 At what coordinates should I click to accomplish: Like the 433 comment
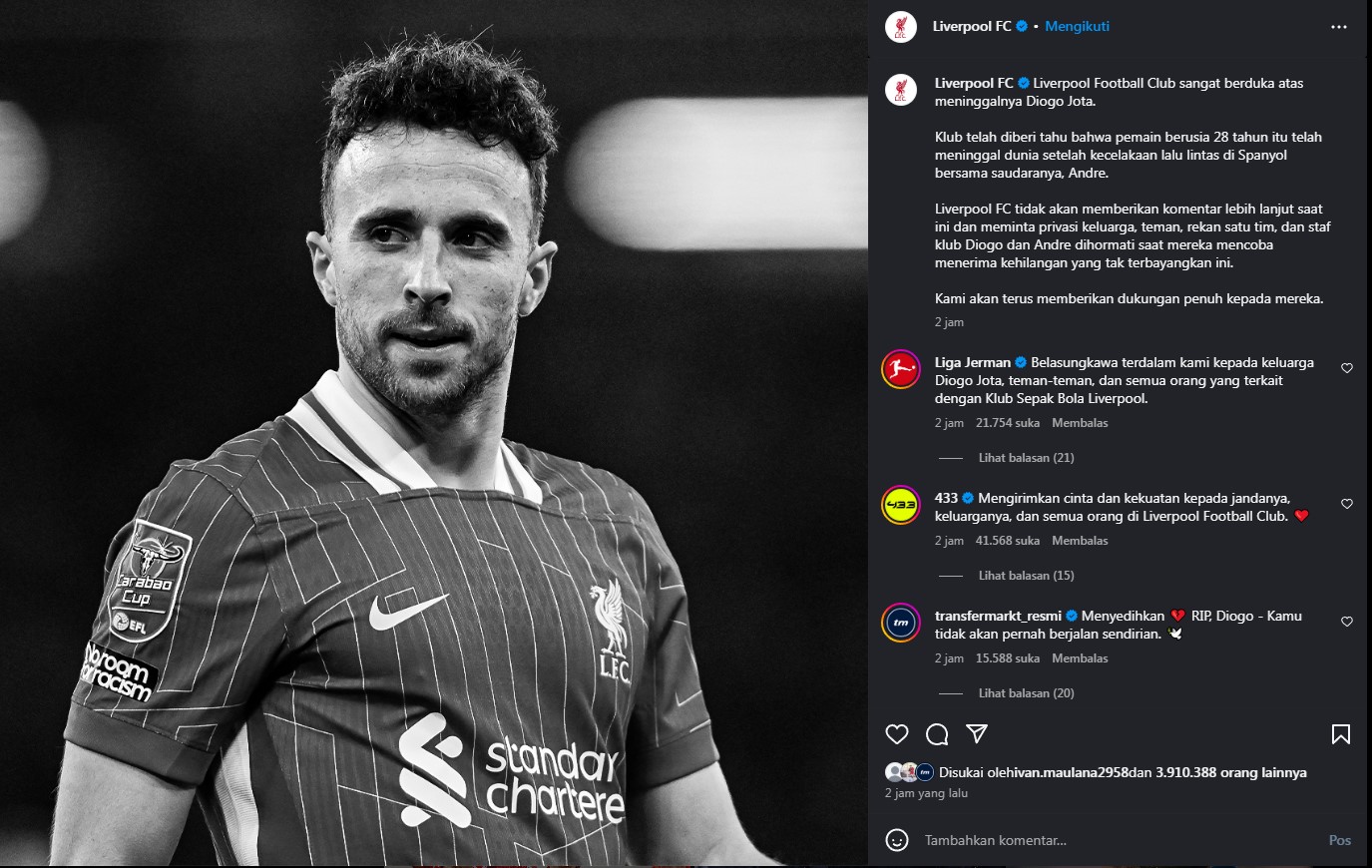(x=1346, y=504)
